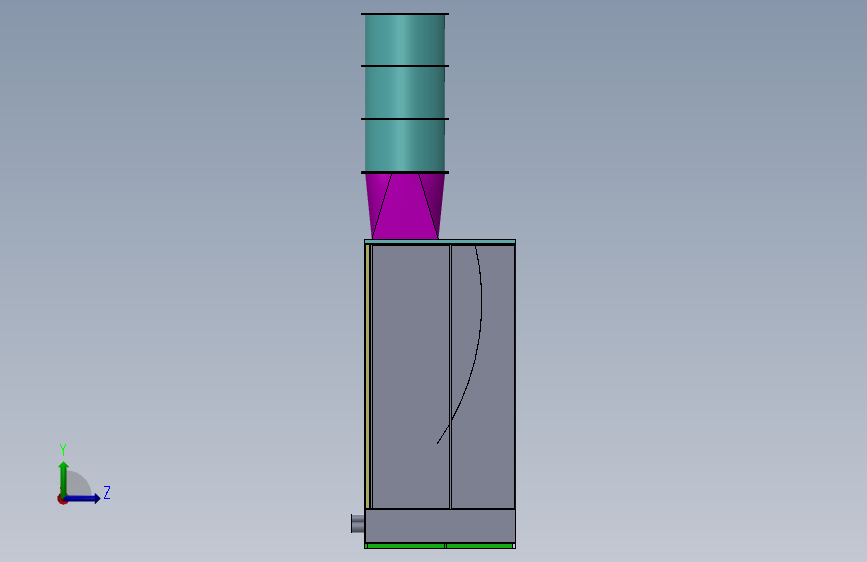Click the red origin ball of triad

point(62,499)
